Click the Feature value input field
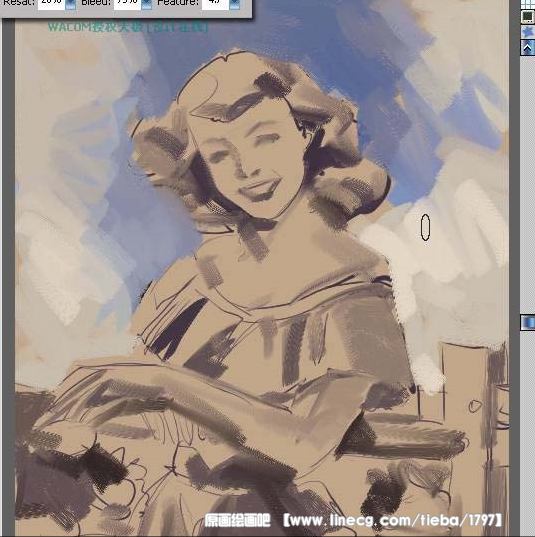Image resolution: width=535 pixels, height=537 pixels. pyautogui.click(x=215, y=4)
